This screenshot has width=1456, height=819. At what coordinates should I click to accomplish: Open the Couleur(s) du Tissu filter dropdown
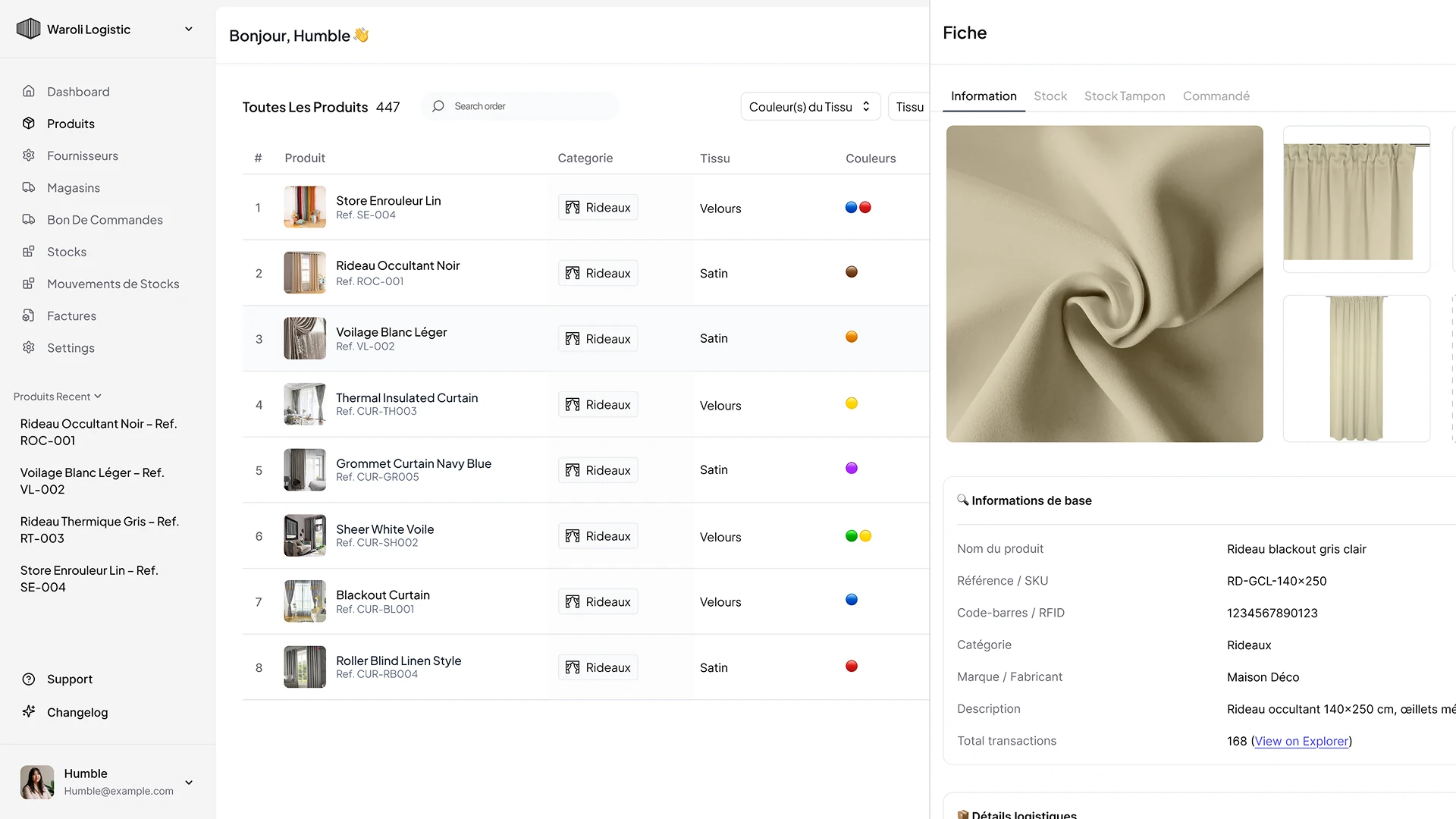click(809, 106)
